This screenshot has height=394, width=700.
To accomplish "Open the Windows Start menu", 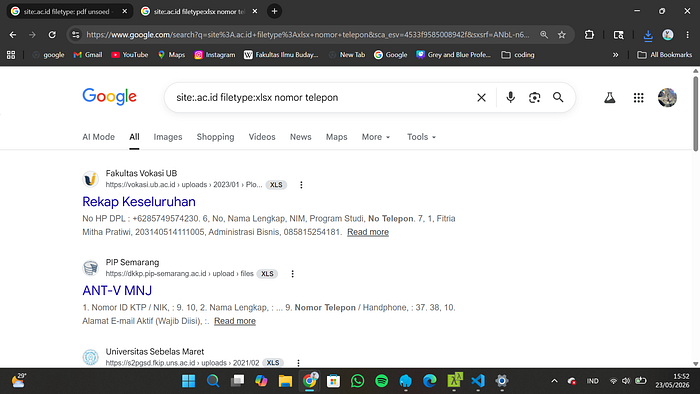I will pos(188,381).
